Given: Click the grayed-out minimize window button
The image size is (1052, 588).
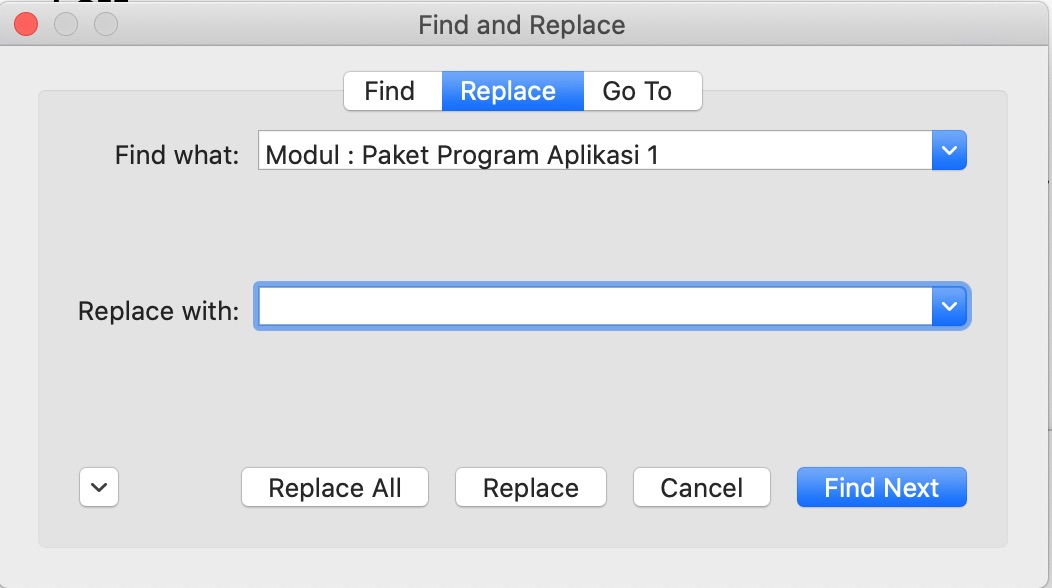Looking at the screenshot, I should (x=66, y=25).
